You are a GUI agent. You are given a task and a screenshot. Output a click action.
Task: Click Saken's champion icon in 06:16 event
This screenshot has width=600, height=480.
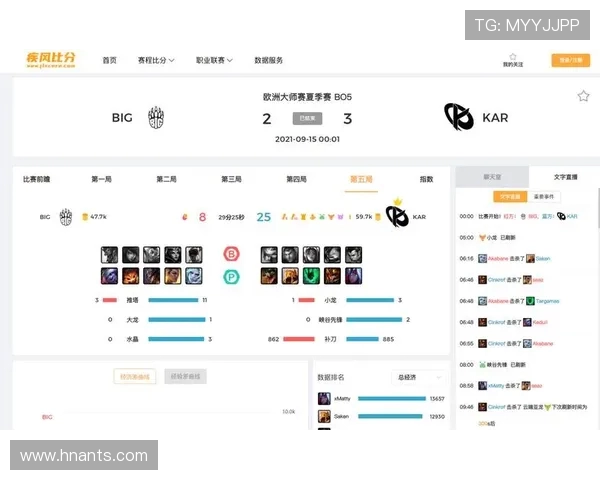[530, 259]
